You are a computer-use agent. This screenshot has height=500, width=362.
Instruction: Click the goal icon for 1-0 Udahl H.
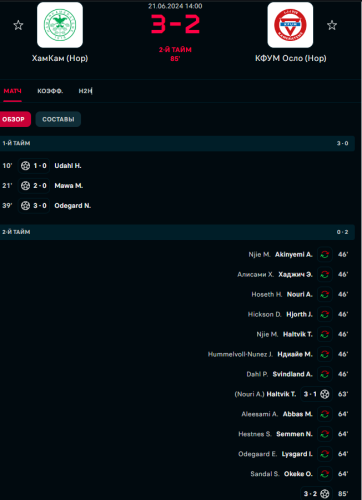(26, 166)
